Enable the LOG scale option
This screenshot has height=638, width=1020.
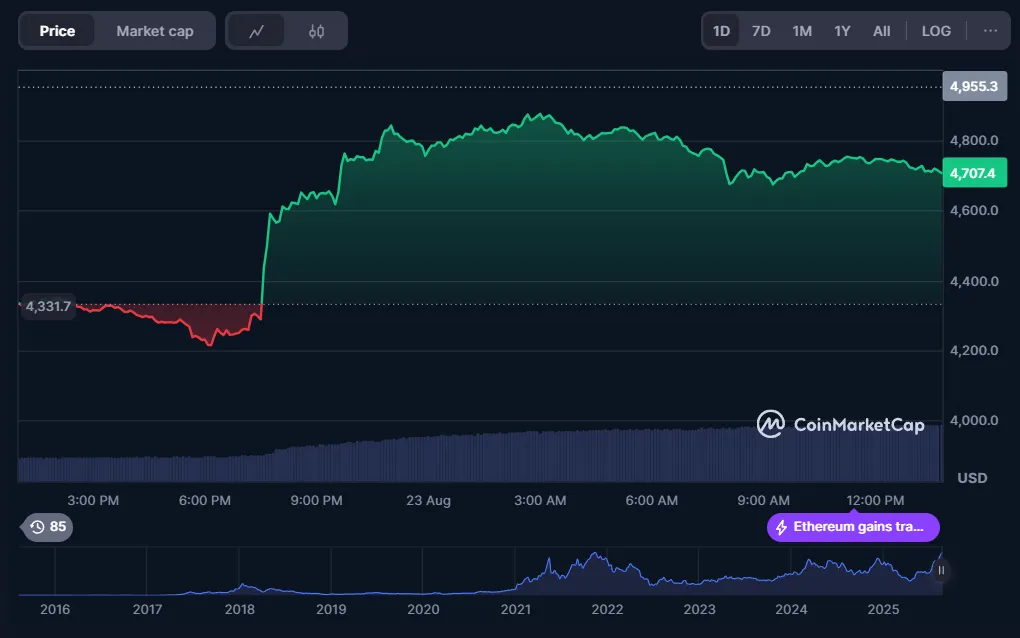tap(936, 30)
